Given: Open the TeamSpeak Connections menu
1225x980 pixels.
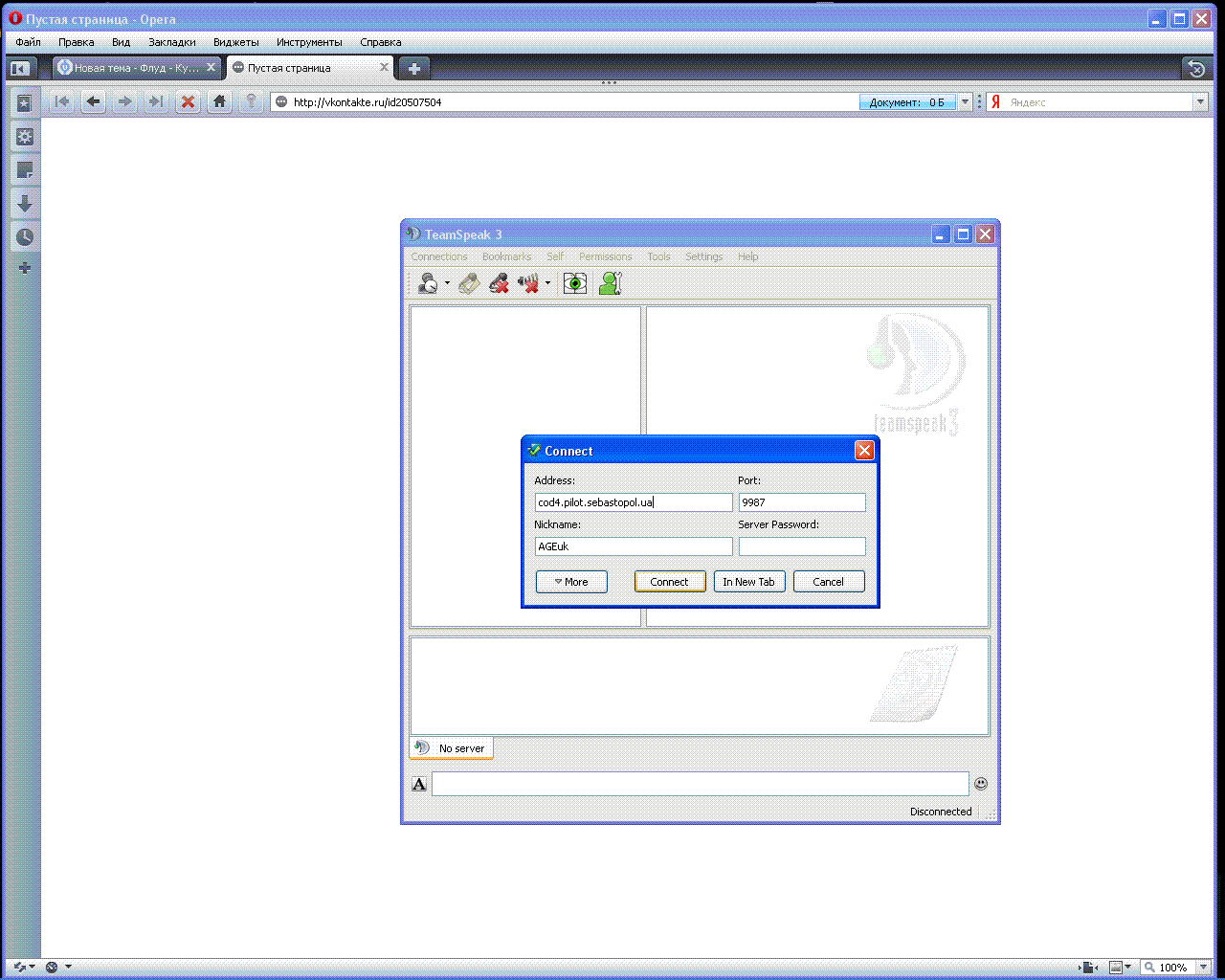Looking at the screenshot, I should (x=439, y=256).
